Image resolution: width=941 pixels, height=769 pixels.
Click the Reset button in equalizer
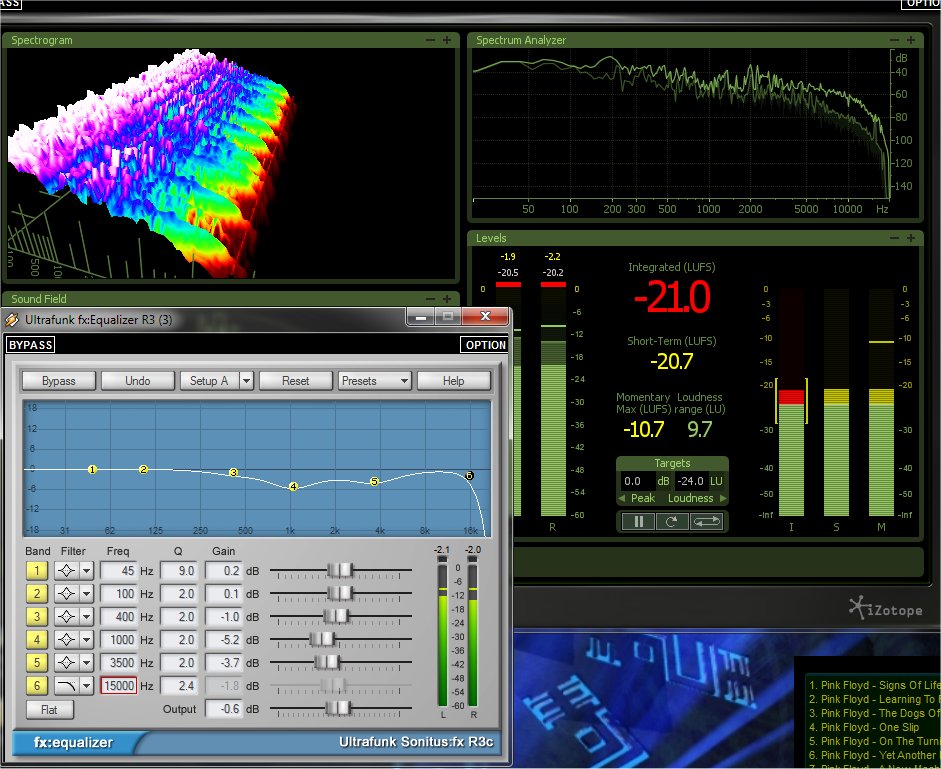pyautogui.click(x=295, y=381)
